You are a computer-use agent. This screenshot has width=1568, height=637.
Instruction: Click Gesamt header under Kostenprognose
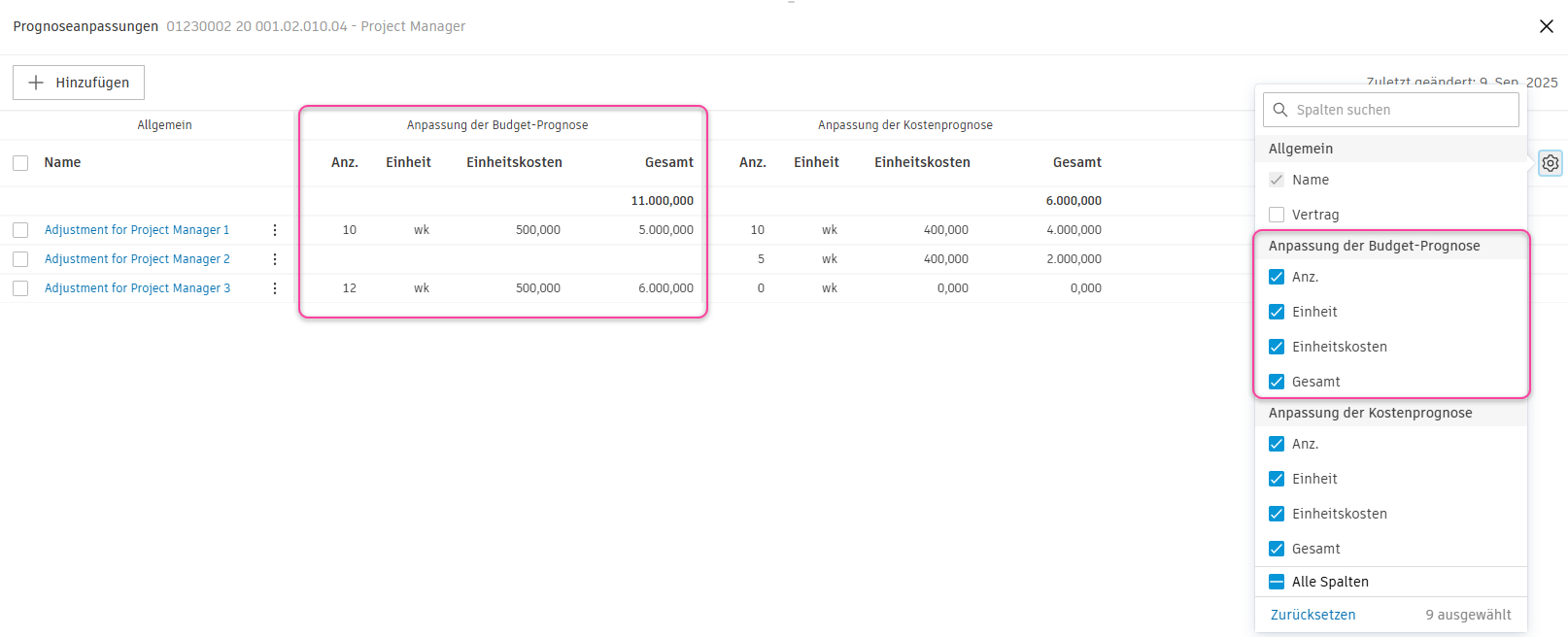(1077, 163)
